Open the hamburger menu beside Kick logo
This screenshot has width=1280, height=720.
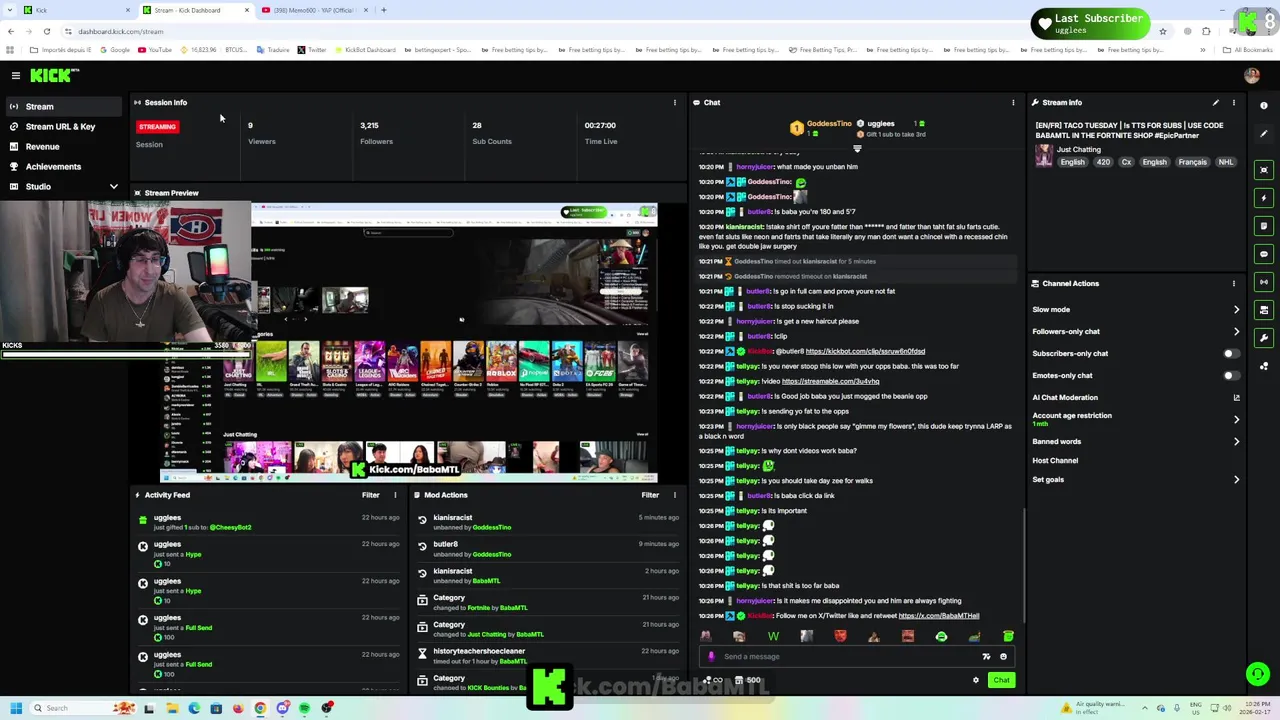[15, 75]
